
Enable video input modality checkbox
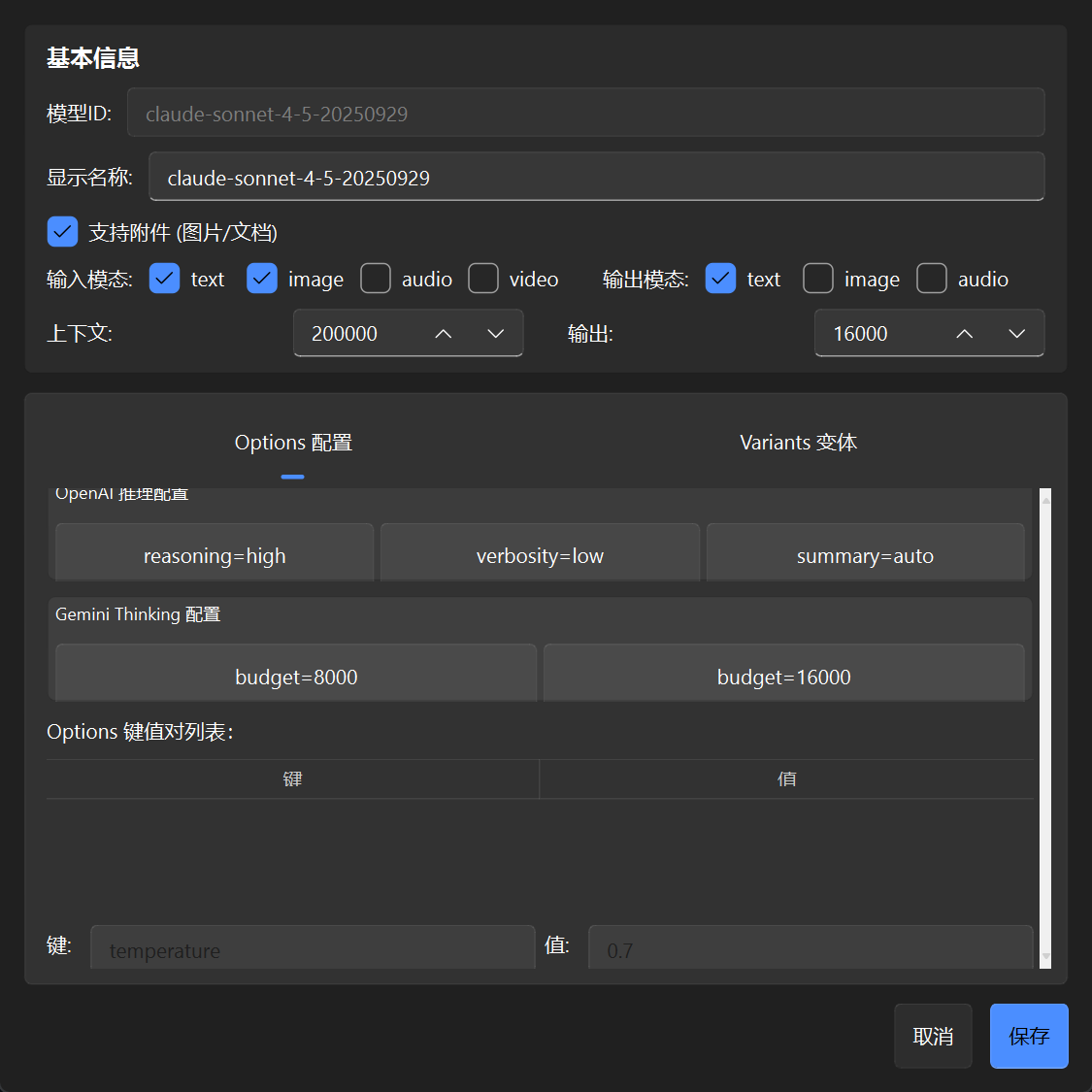(x=483, y=279)
